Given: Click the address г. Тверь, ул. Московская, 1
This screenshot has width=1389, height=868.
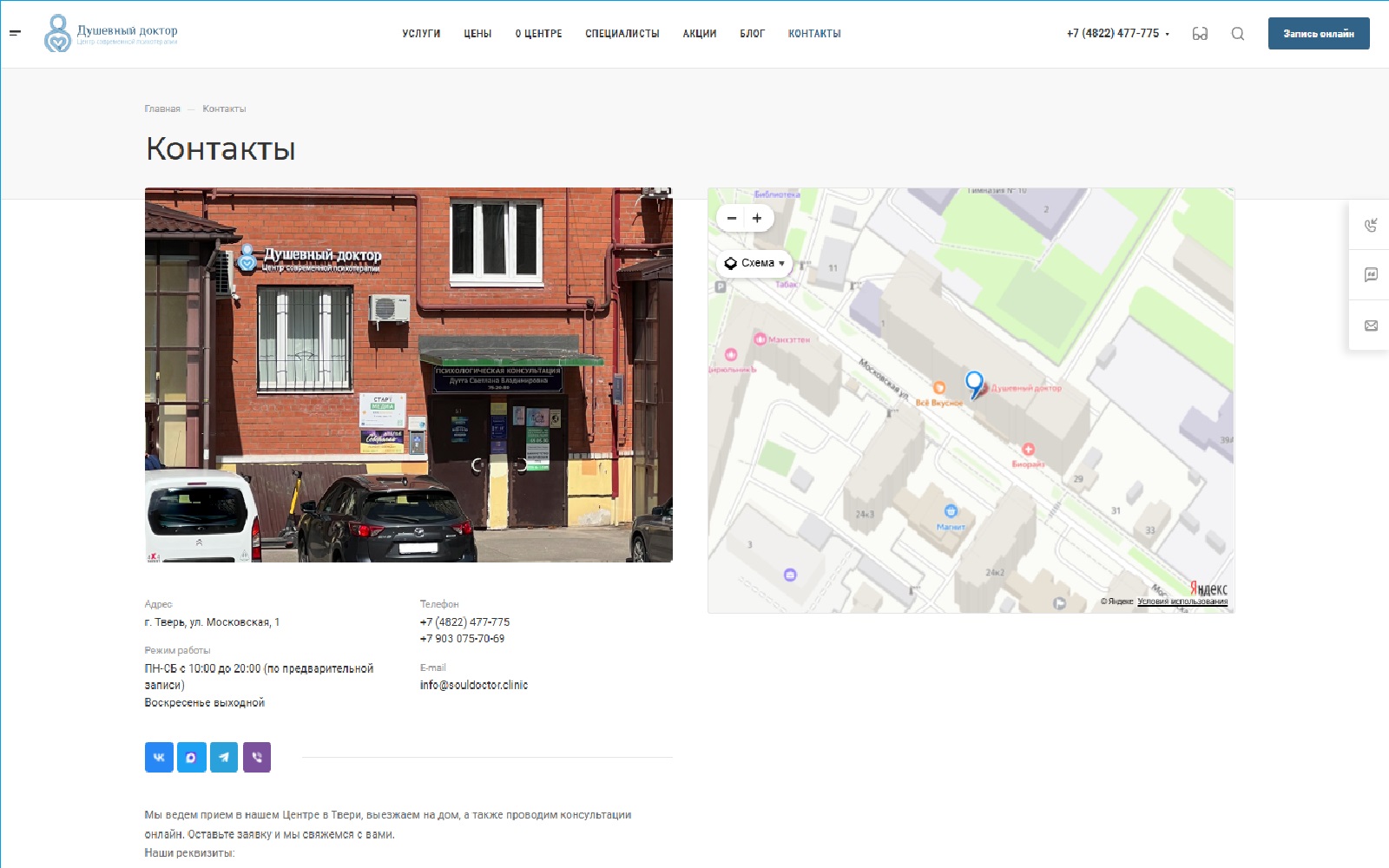Looking at the screenshot, I should [212, 622].
